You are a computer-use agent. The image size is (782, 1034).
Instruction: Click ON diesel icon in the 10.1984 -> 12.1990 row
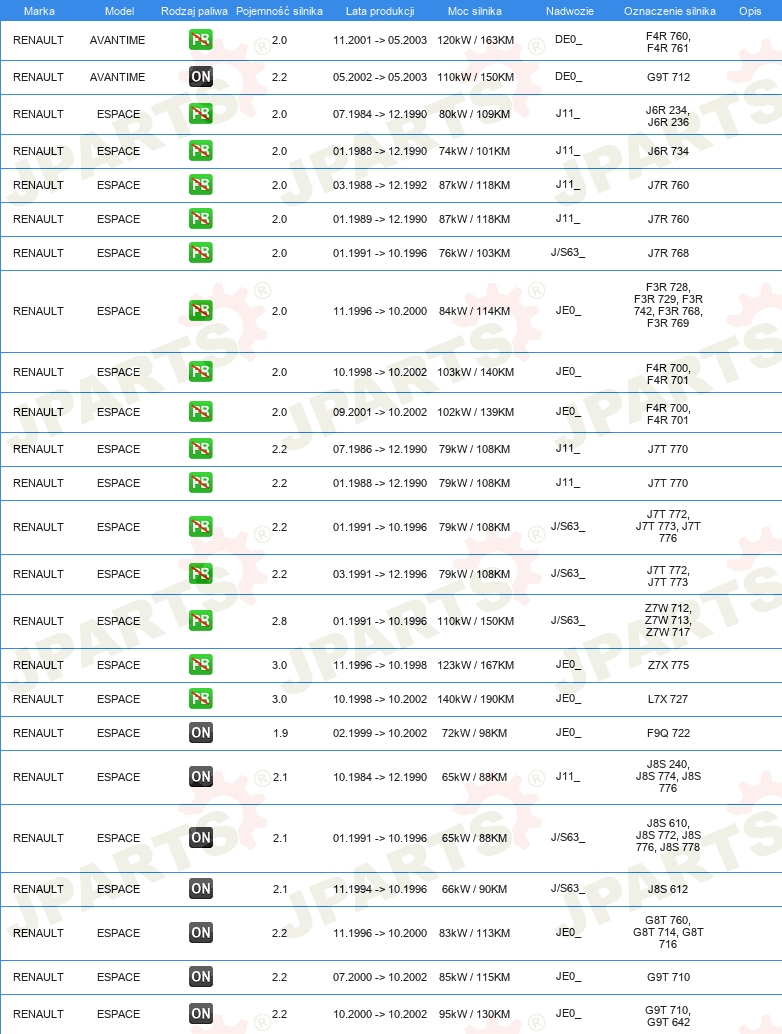coord(200,777)
